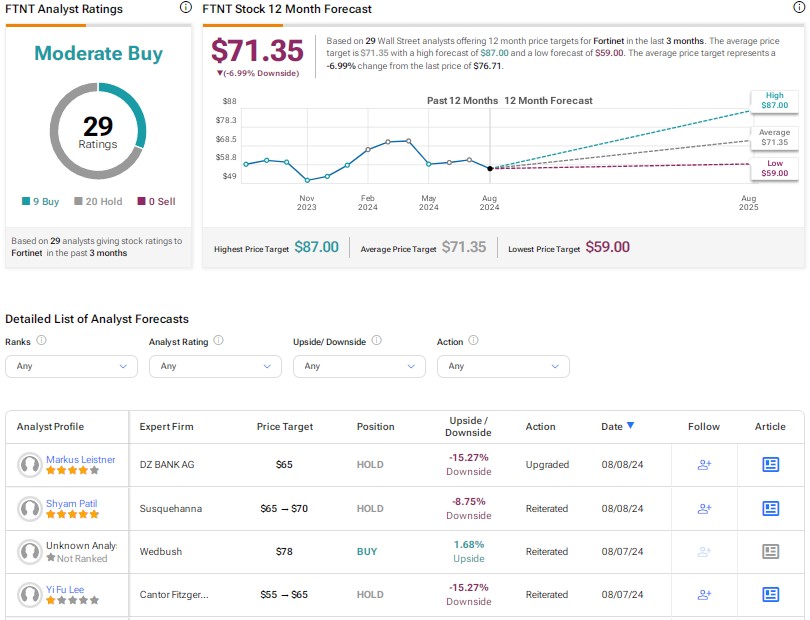The width and height of the screenshot is (810, 620).
Task: Open article for Yi Fu Lee's rating
Action: coord(770,594)
